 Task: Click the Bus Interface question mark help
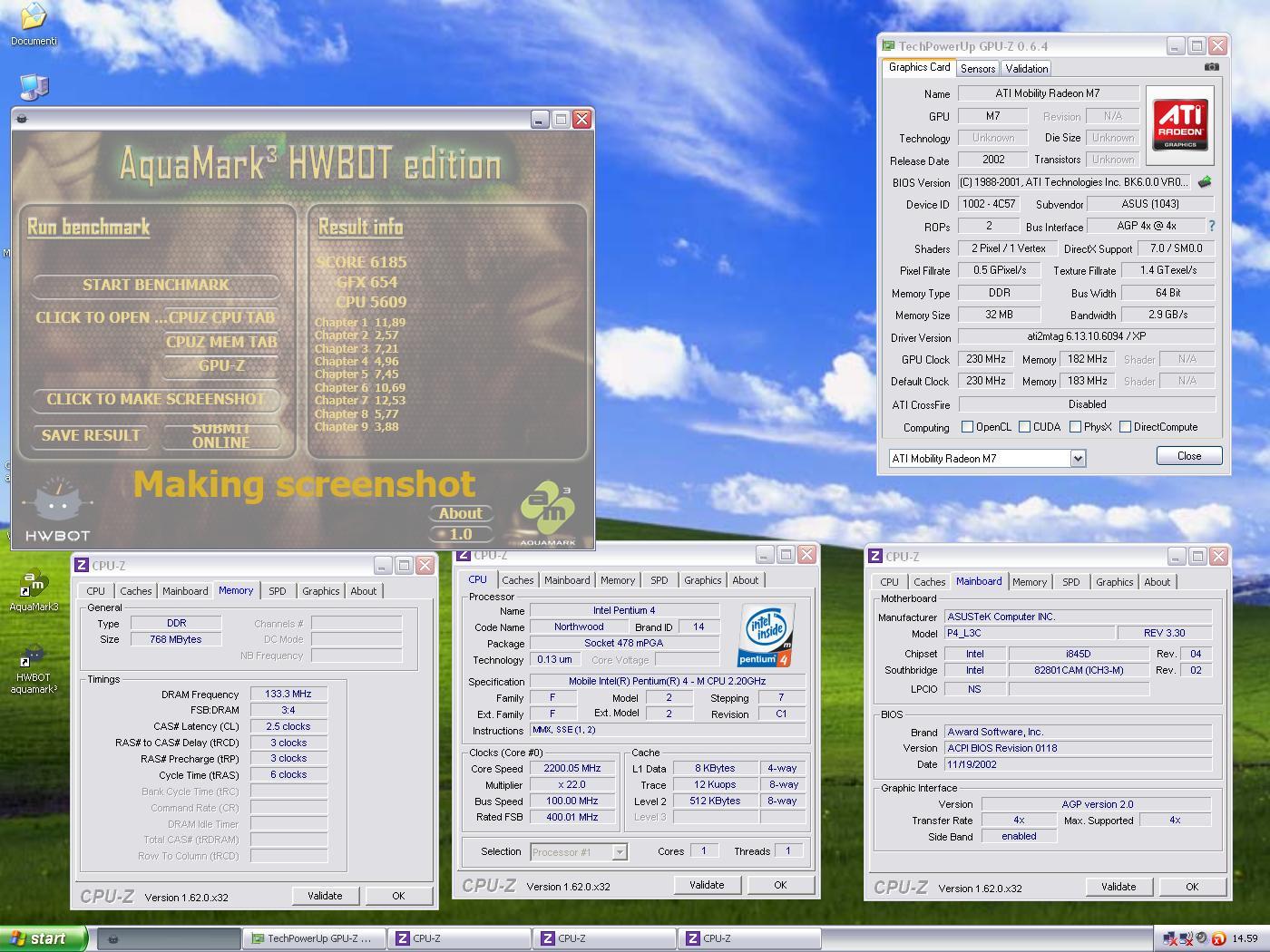tap(1211, 226)
